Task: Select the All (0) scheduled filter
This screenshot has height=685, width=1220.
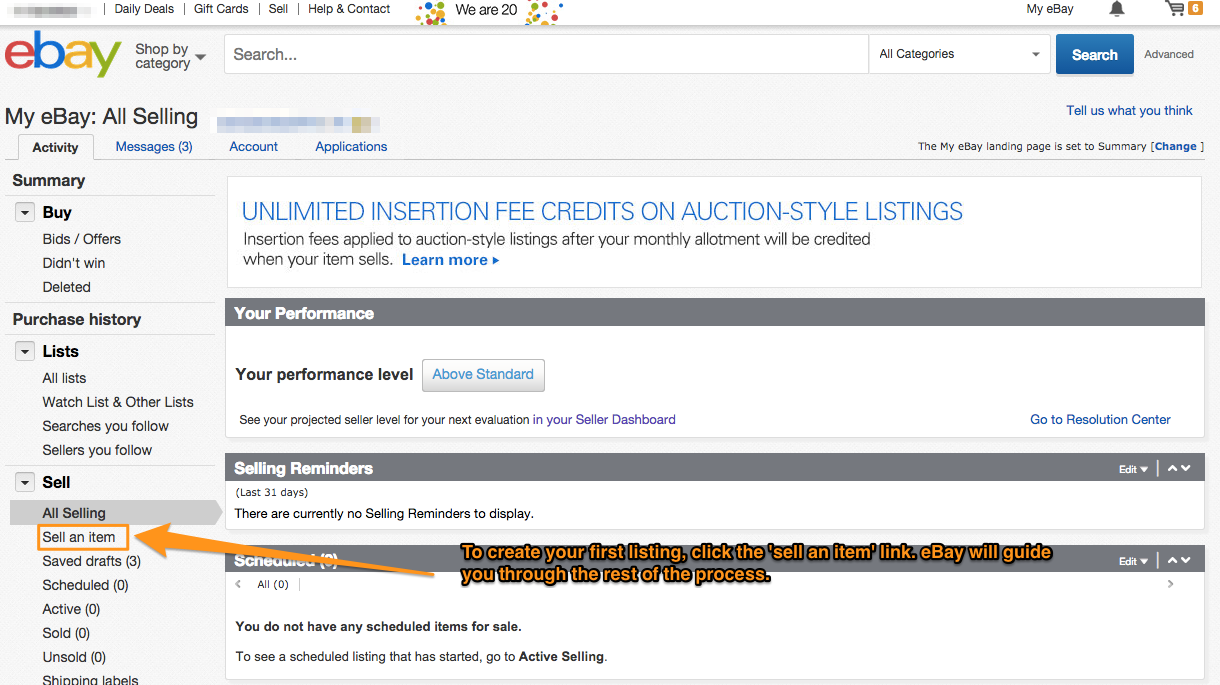Action: click(272, 584)
